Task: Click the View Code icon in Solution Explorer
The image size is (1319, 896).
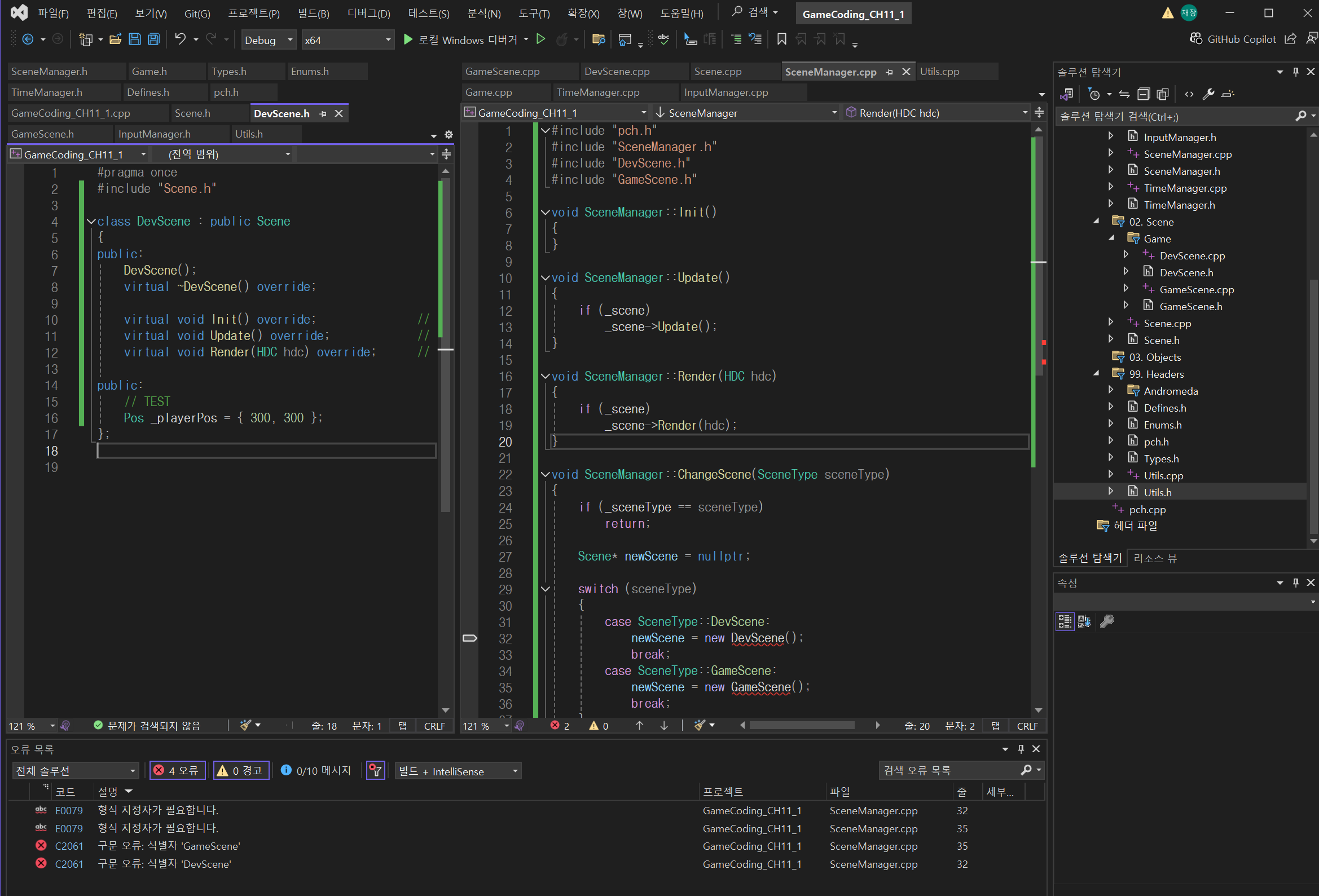Action: click(1189, 94)
